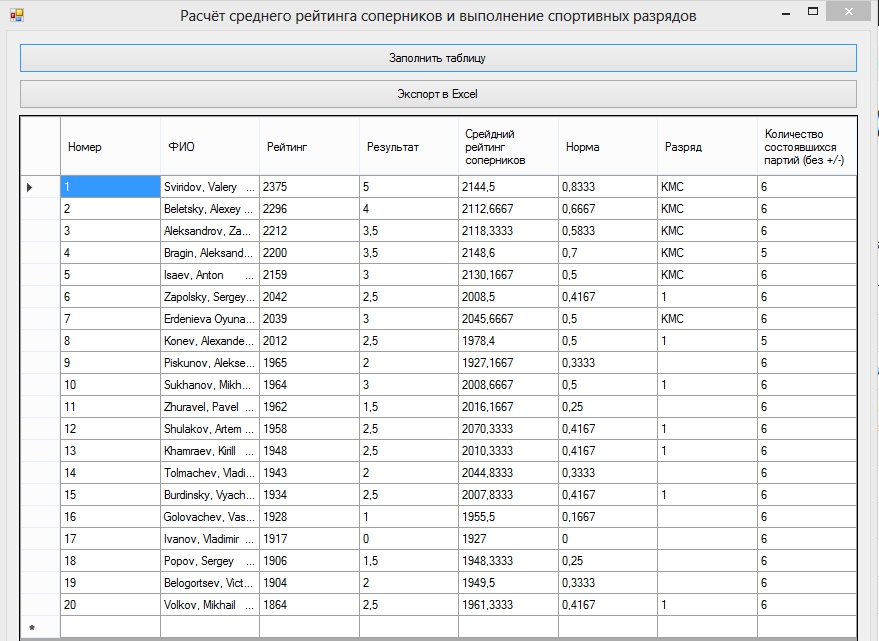Click the application icon in the title bar

point(17,15)
